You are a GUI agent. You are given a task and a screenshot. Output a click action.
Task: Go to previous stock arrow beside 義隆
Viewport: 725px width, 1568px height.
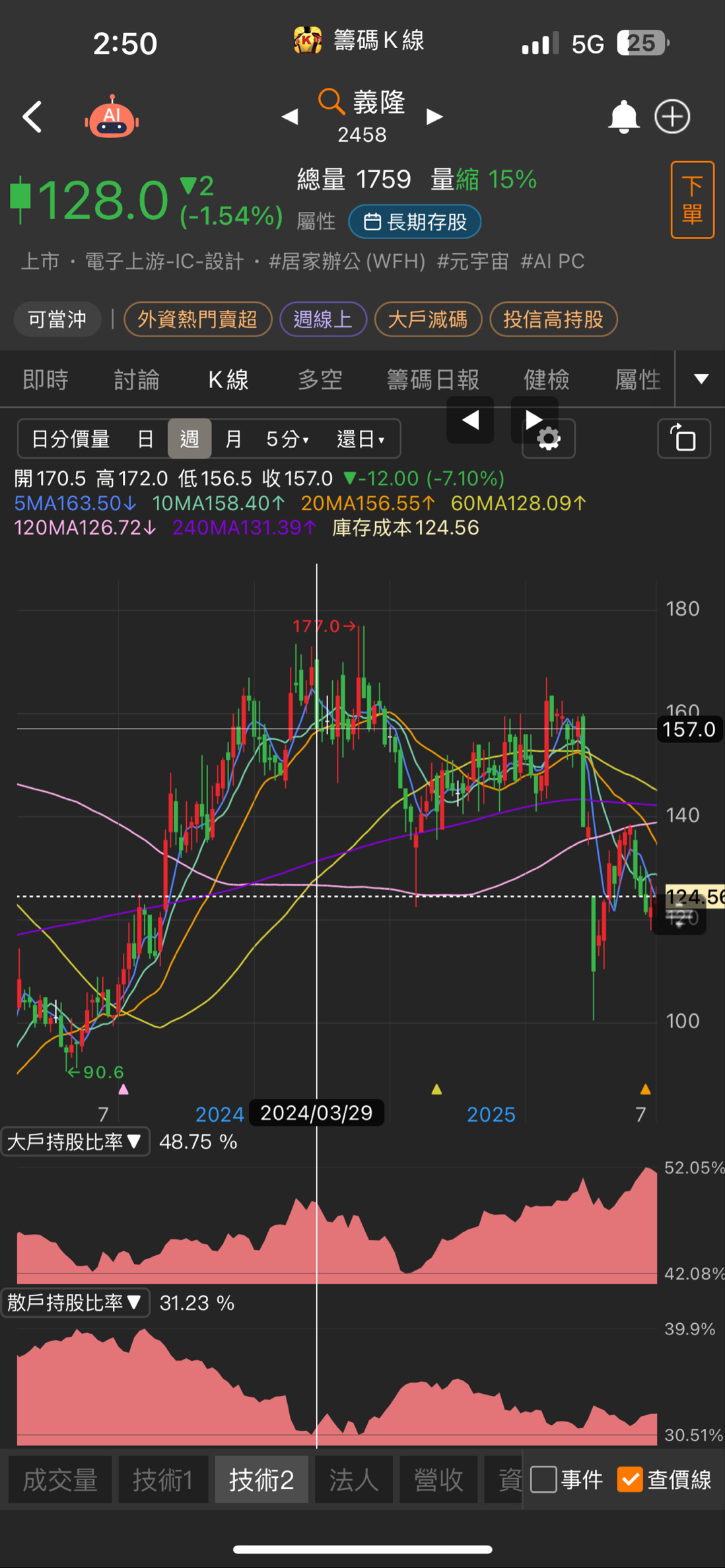(290, 117)
